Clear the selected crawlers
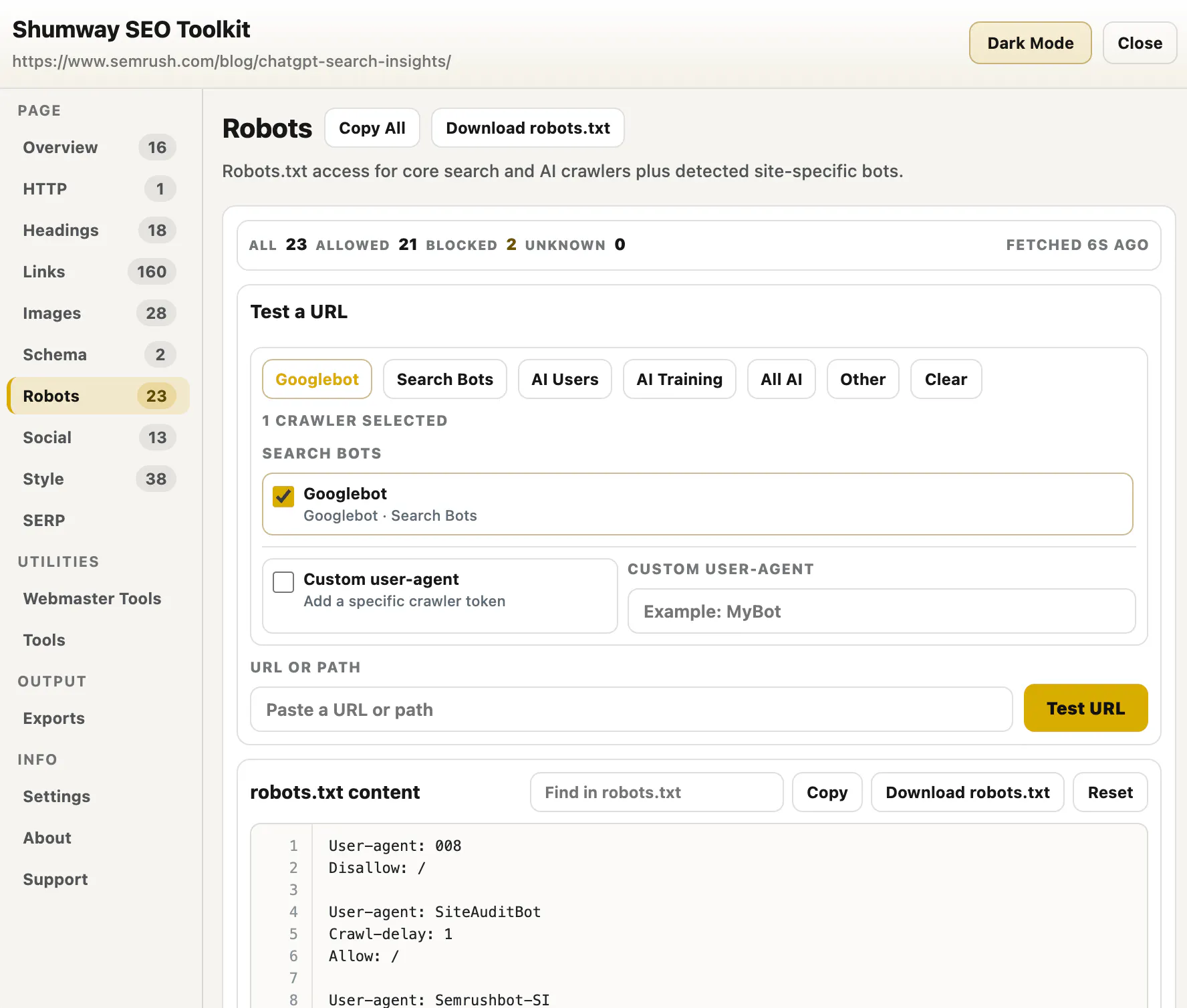This screenshot has height=1008, width=1187. [946, 379]
